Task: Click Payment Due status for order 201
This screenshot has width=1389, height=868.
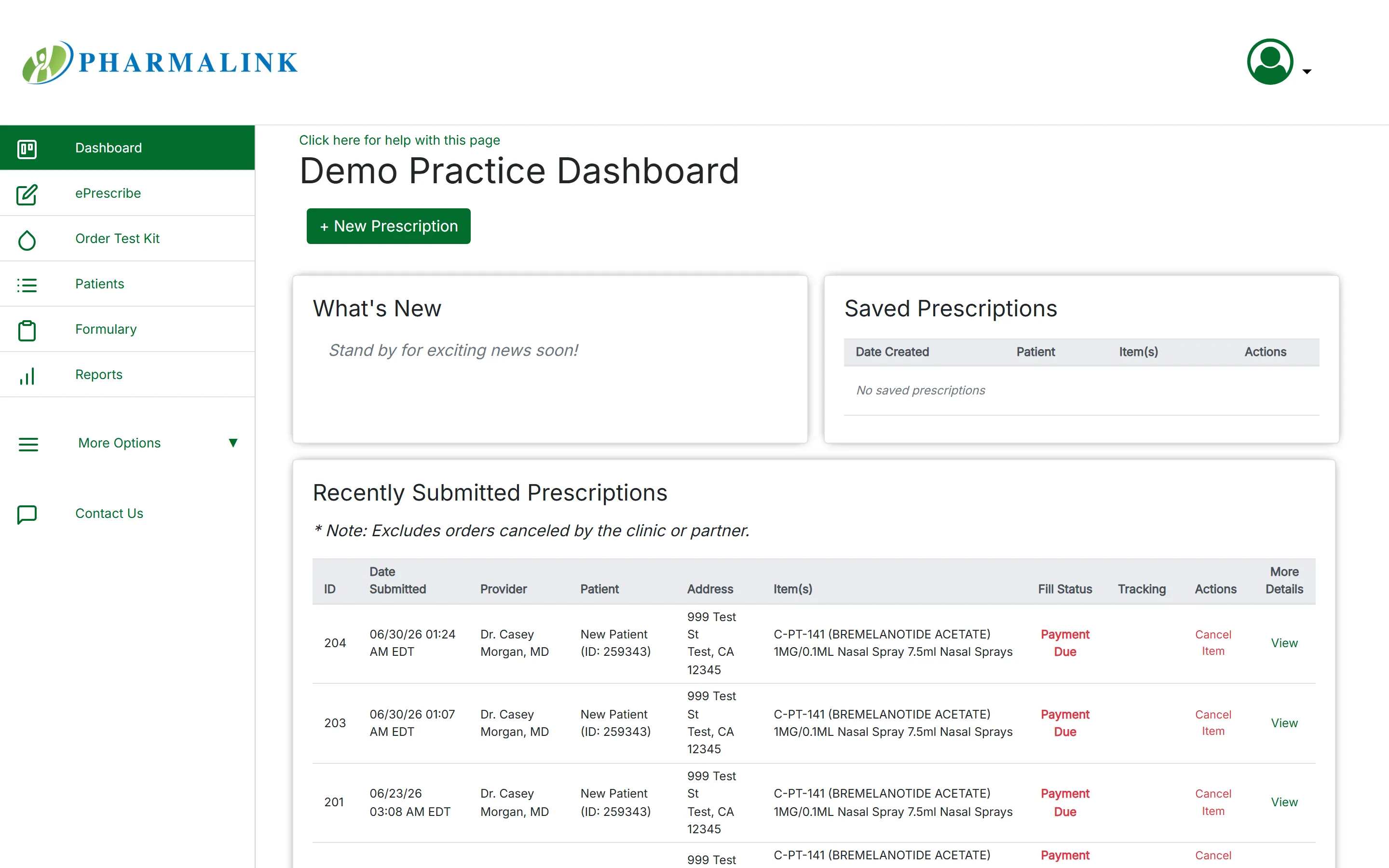Action: [x=1065, y=802]
